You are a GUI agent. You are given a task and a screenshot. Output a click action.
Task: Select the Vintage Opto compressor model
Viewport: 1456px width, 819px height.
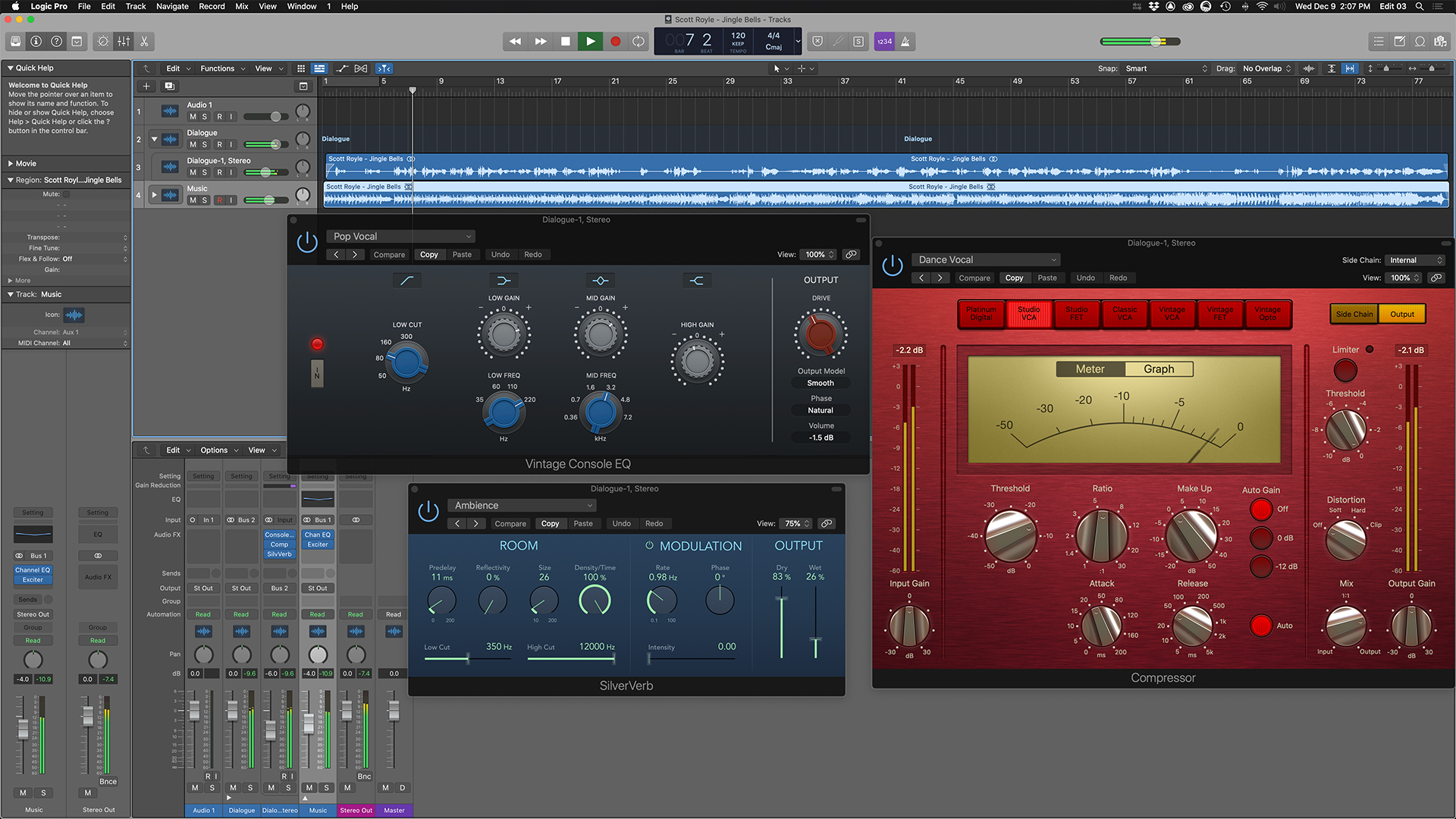click(1267, 313)
